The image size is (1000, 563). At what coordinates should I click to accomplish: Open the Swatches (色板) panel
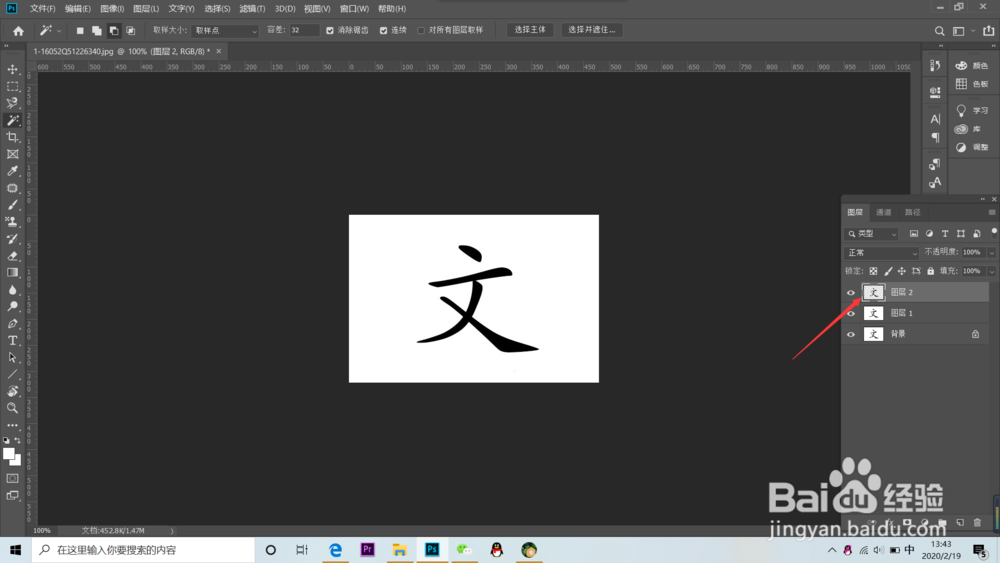click(x=971, y=84)
